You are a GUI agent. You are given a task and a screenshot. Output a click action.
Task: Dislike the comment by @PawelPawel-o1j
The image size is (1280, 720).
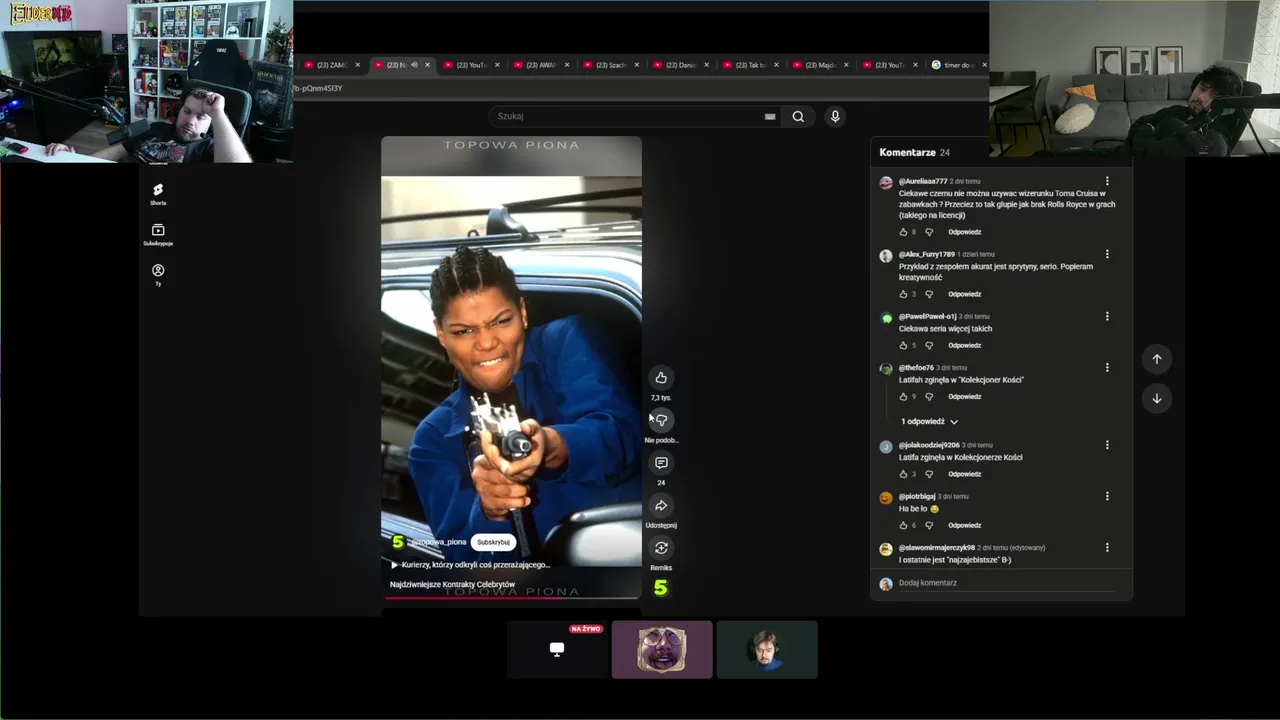(x=929, y=345)
